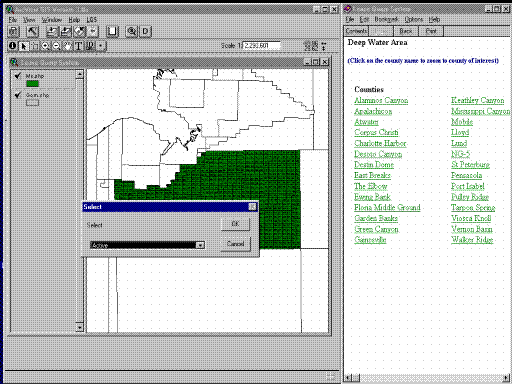The width and height of the screenshot is (512, 384).
Task: Select the pointer arrow tool
Action: tap(24, 46)
